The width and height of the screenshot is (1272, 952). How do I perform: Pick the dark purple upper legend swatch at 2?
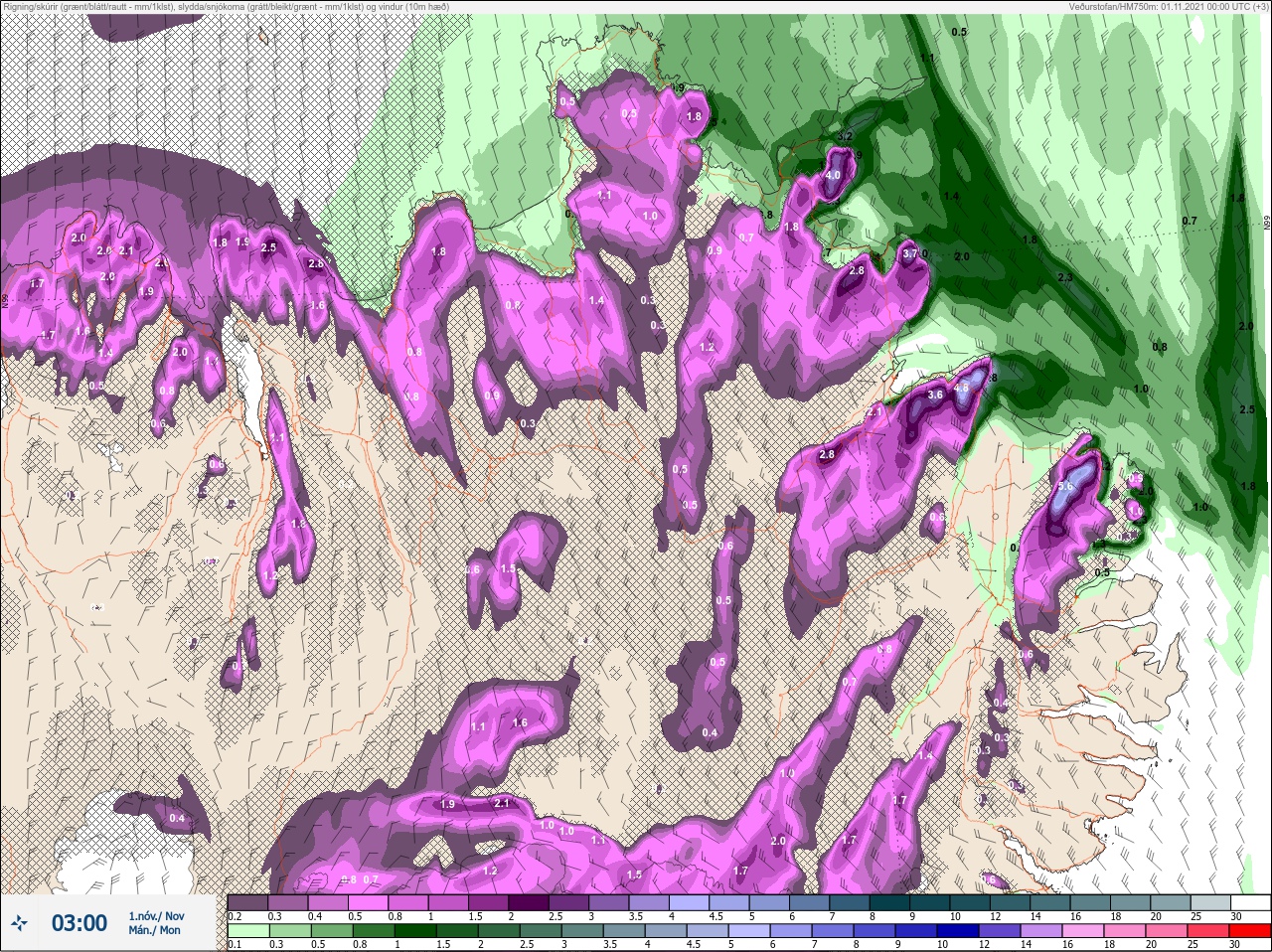tap(530, 902)
